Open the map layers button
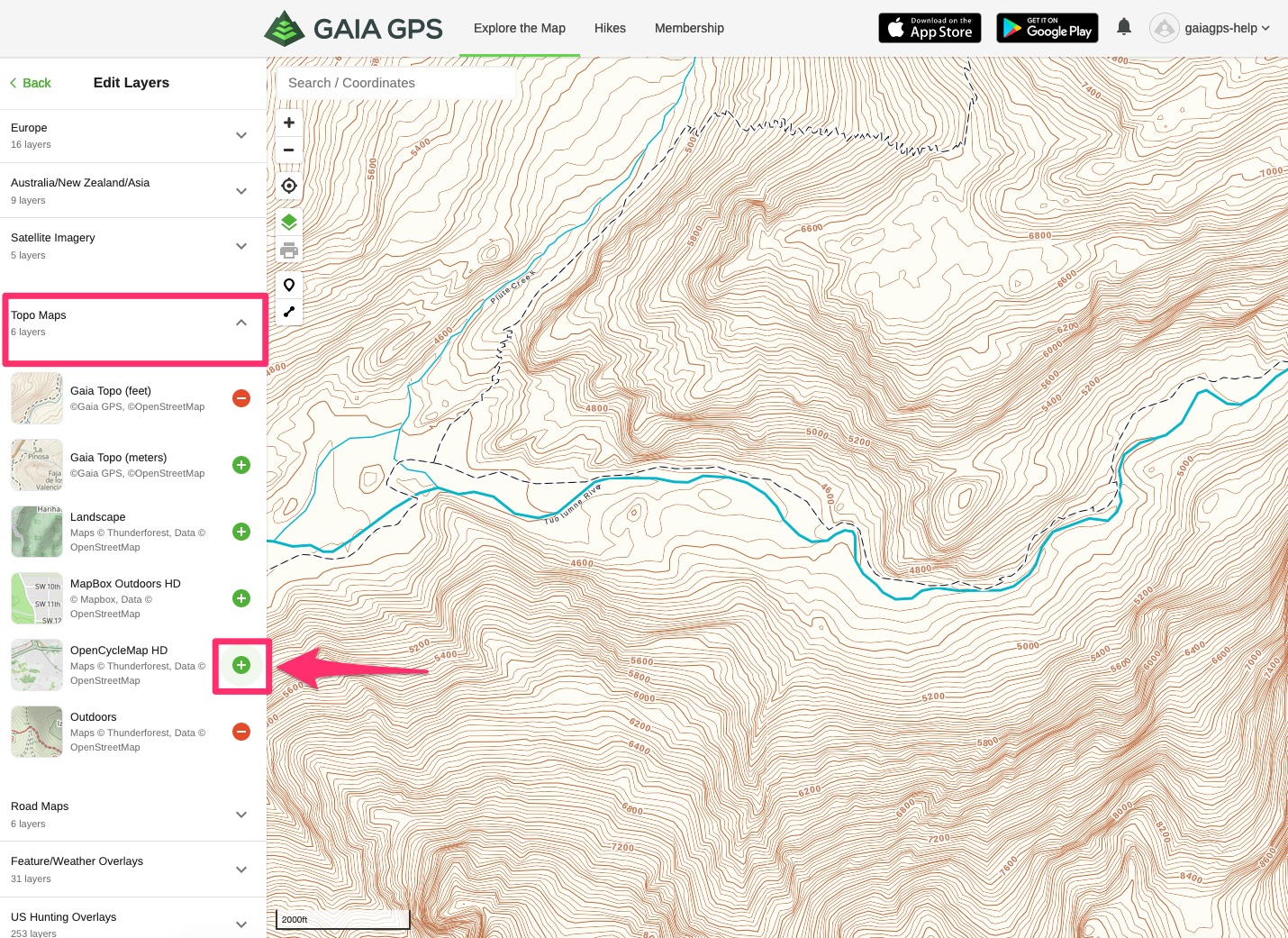The height and width of the screenshot is (938, 1288). tap(289, 222)
